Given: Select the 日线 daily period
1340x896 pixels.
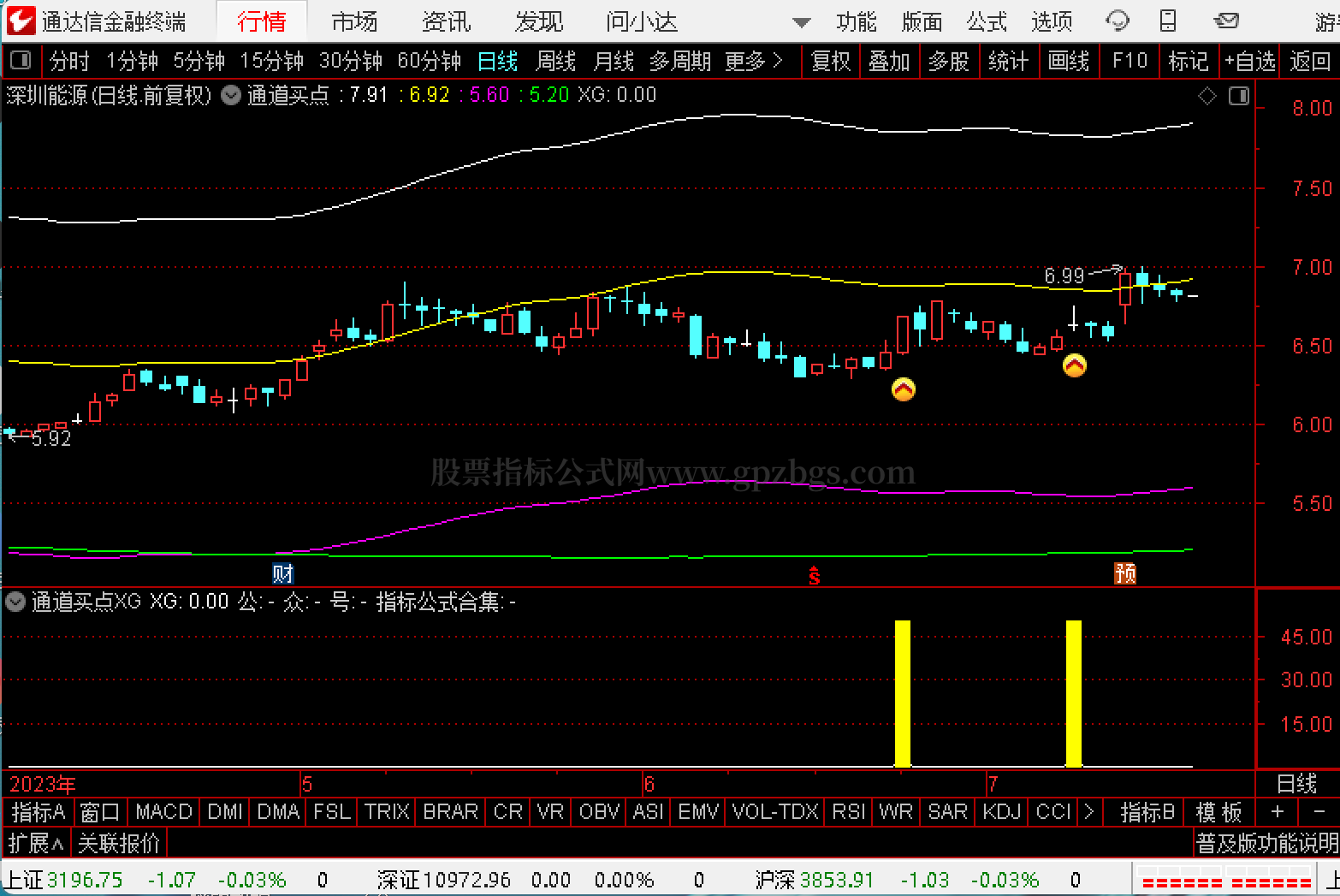Looking at the screenshot, I should [498, 61].
